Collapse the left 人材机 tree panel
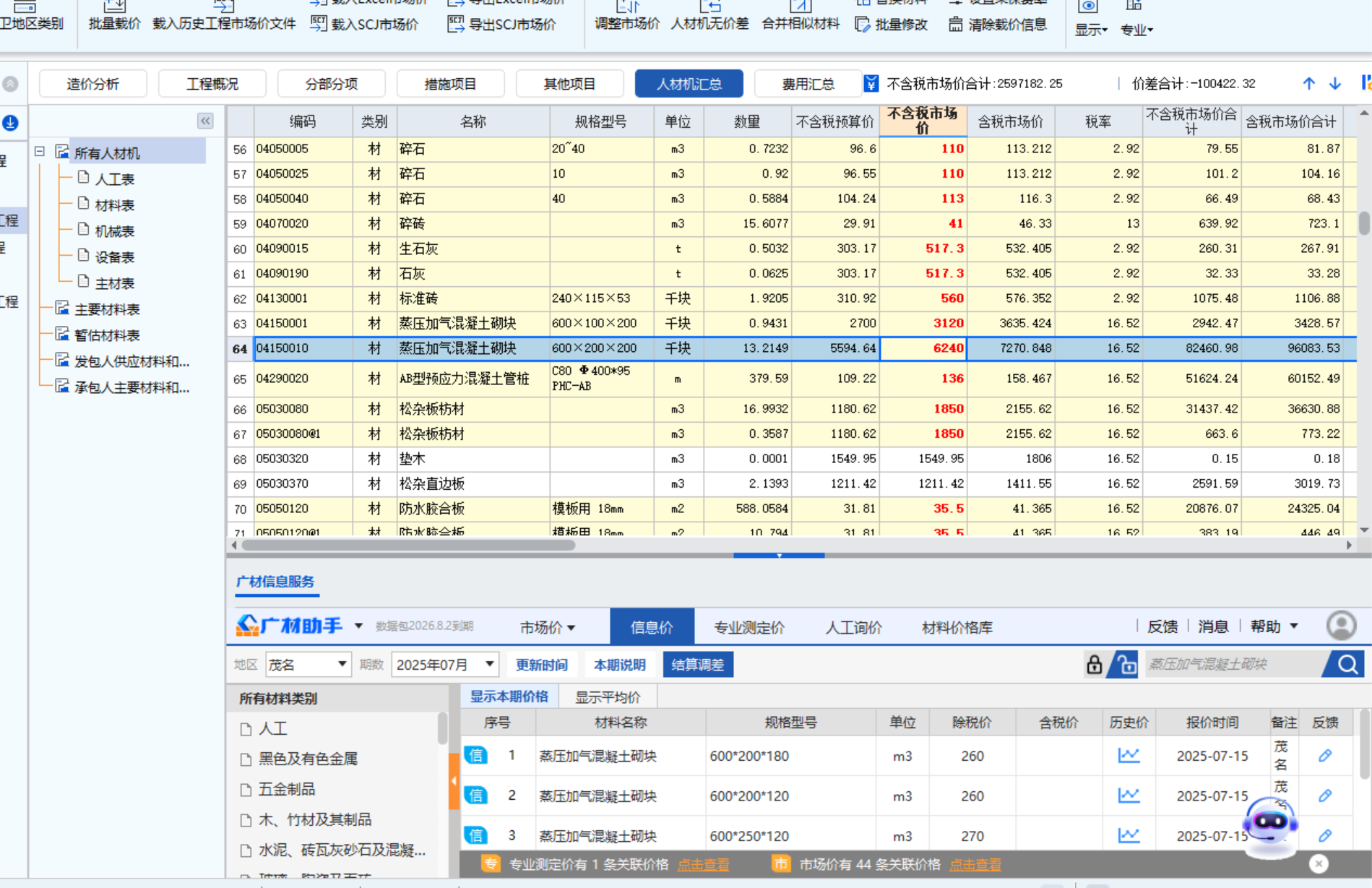Image resolution: width=1372 pixels, height=888 pixels. [x=205, y=121]
